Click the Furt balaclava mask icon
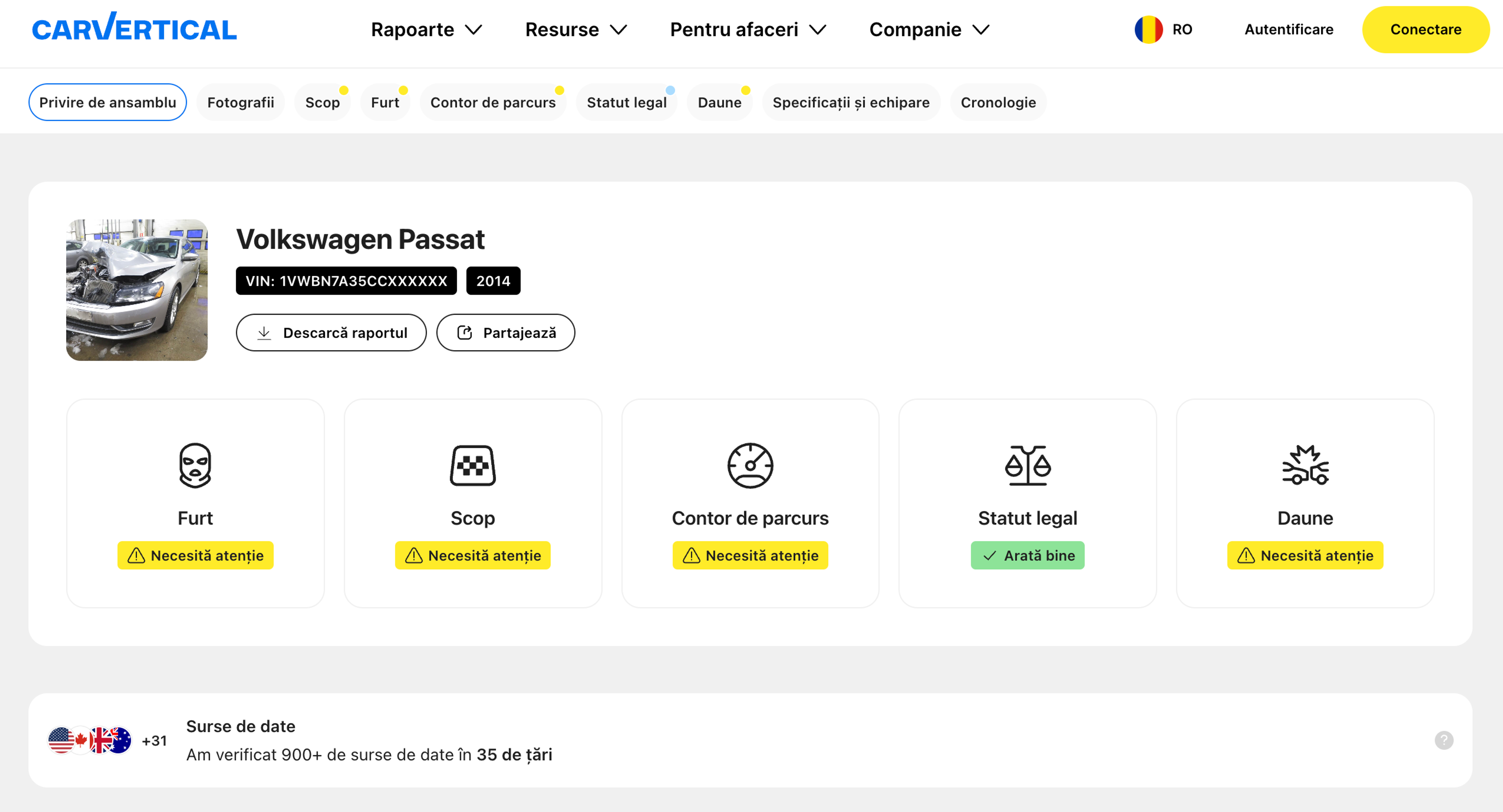Viewport: 1503px width, 812px height. 195,465
